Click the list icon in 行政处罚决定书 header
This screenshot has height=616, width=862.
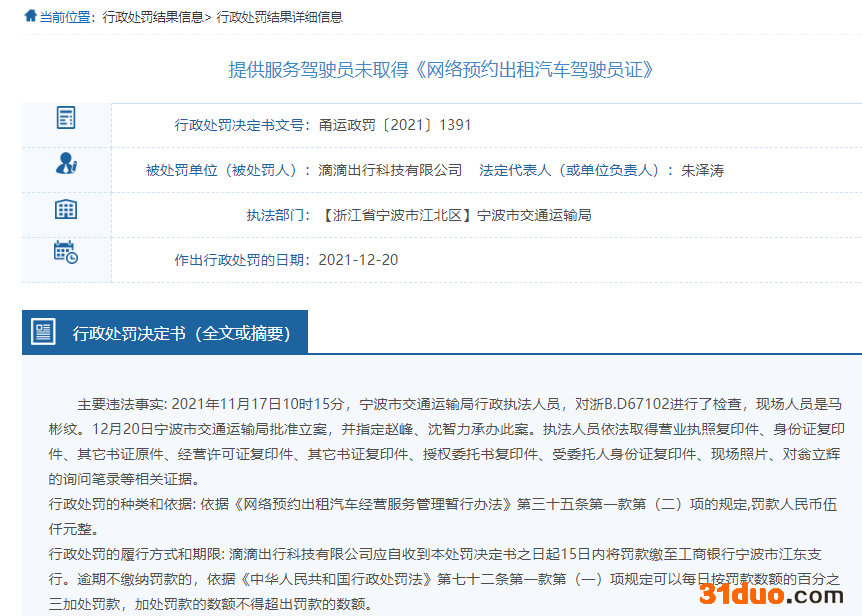(x=43, y=332)
